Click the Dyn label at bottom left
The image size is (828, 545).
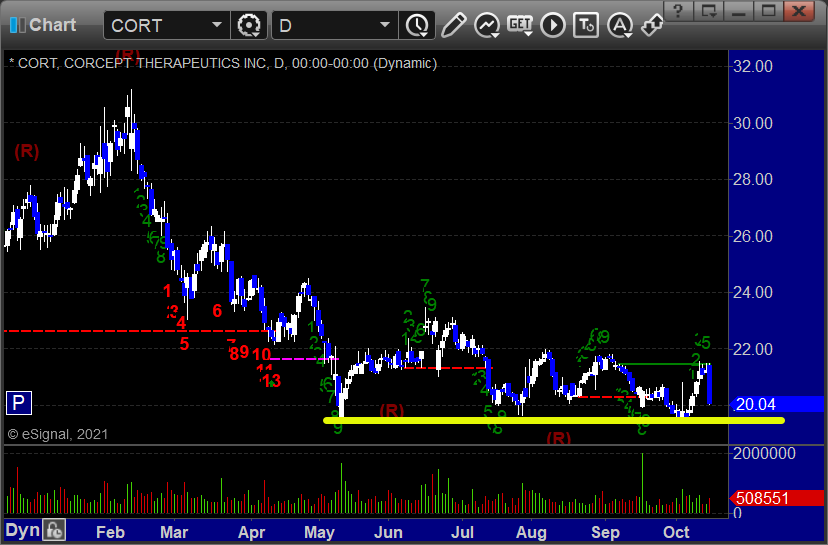click(23, 530)
